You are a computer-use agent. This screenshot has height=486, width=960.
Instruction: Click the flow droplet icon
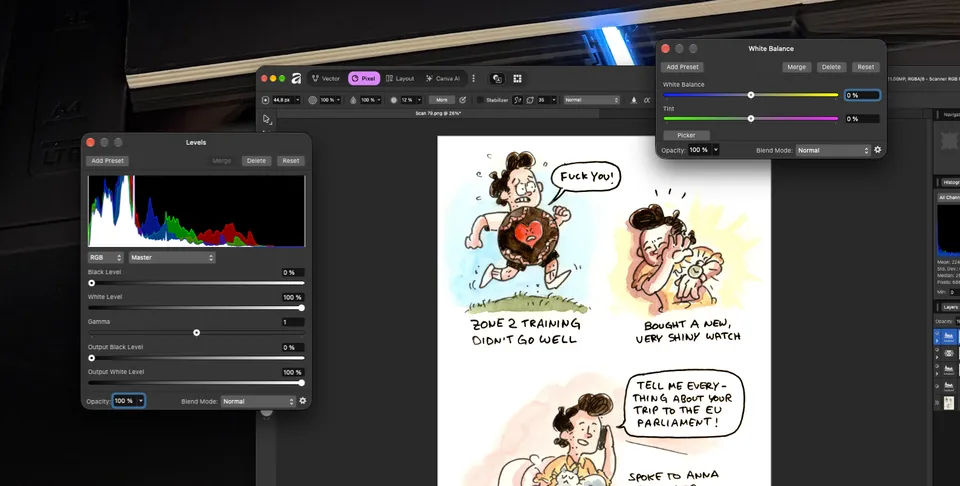(x=353, y=100)
